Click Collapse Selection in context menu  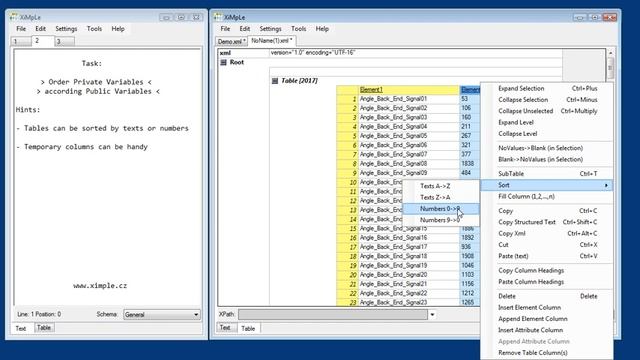click(x=547, y=100)
